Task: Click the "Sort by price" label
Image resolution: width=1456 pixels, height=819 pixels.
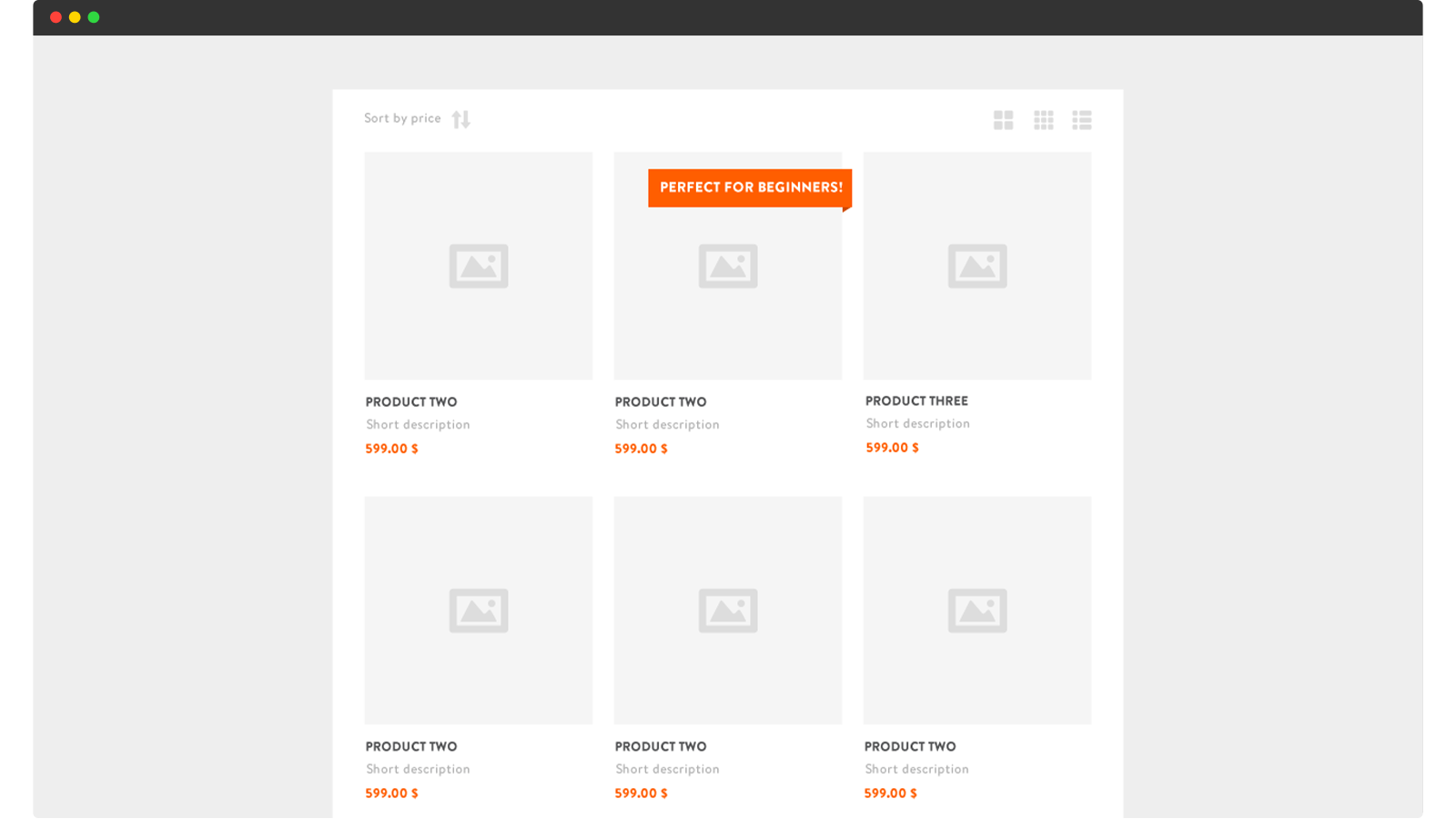Action: pyautogui.click(x=402, y=118)
